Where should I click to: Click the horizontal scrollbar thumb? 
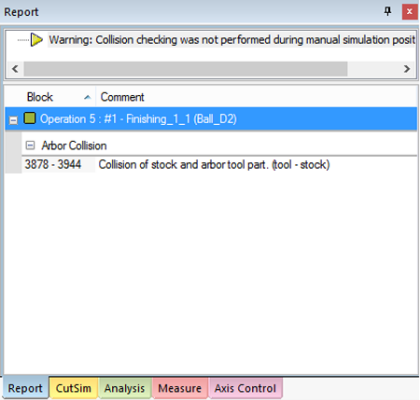[185, 69]
